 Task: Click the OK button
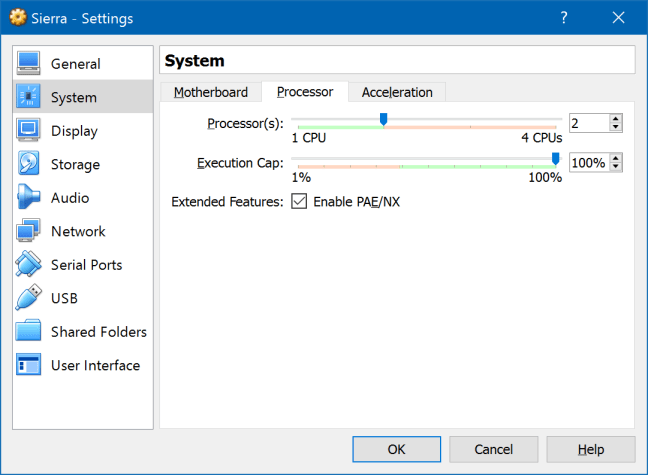pyautogui.click(x=396, y=449)
